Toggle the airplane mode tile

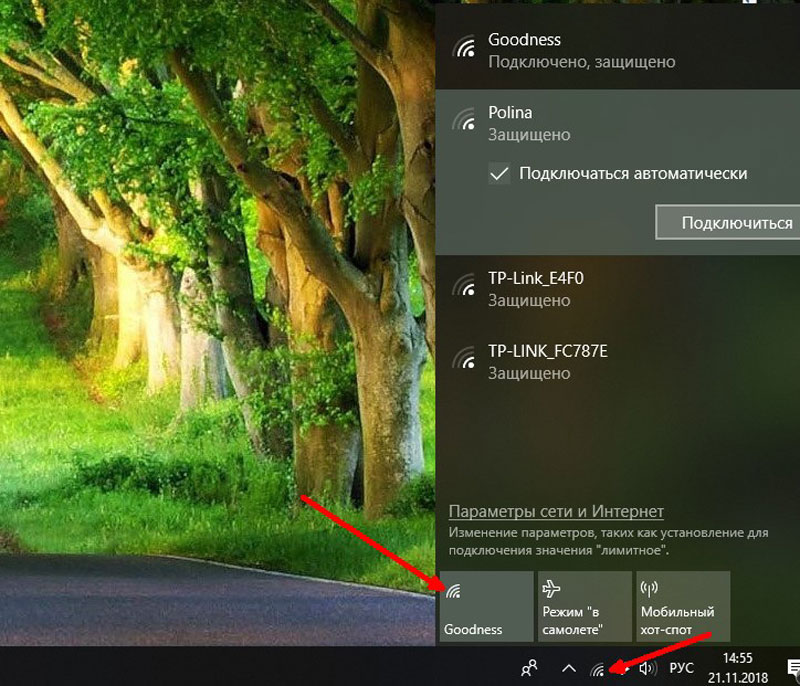click(585, 606)
